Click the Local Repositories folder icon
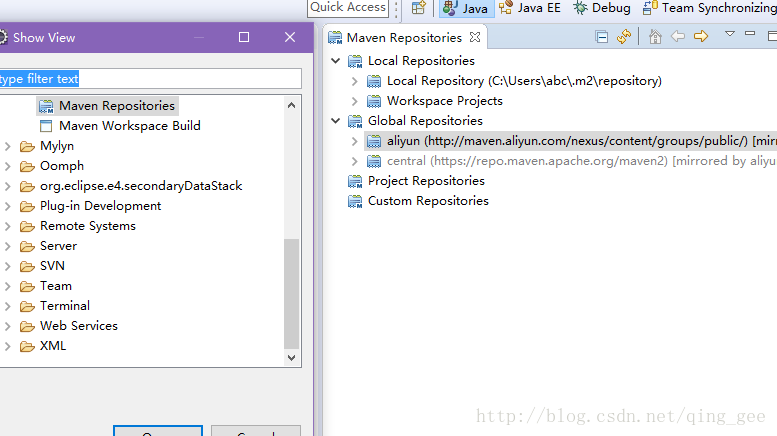Viewport: 777px width, 436px height. [355, 61]
